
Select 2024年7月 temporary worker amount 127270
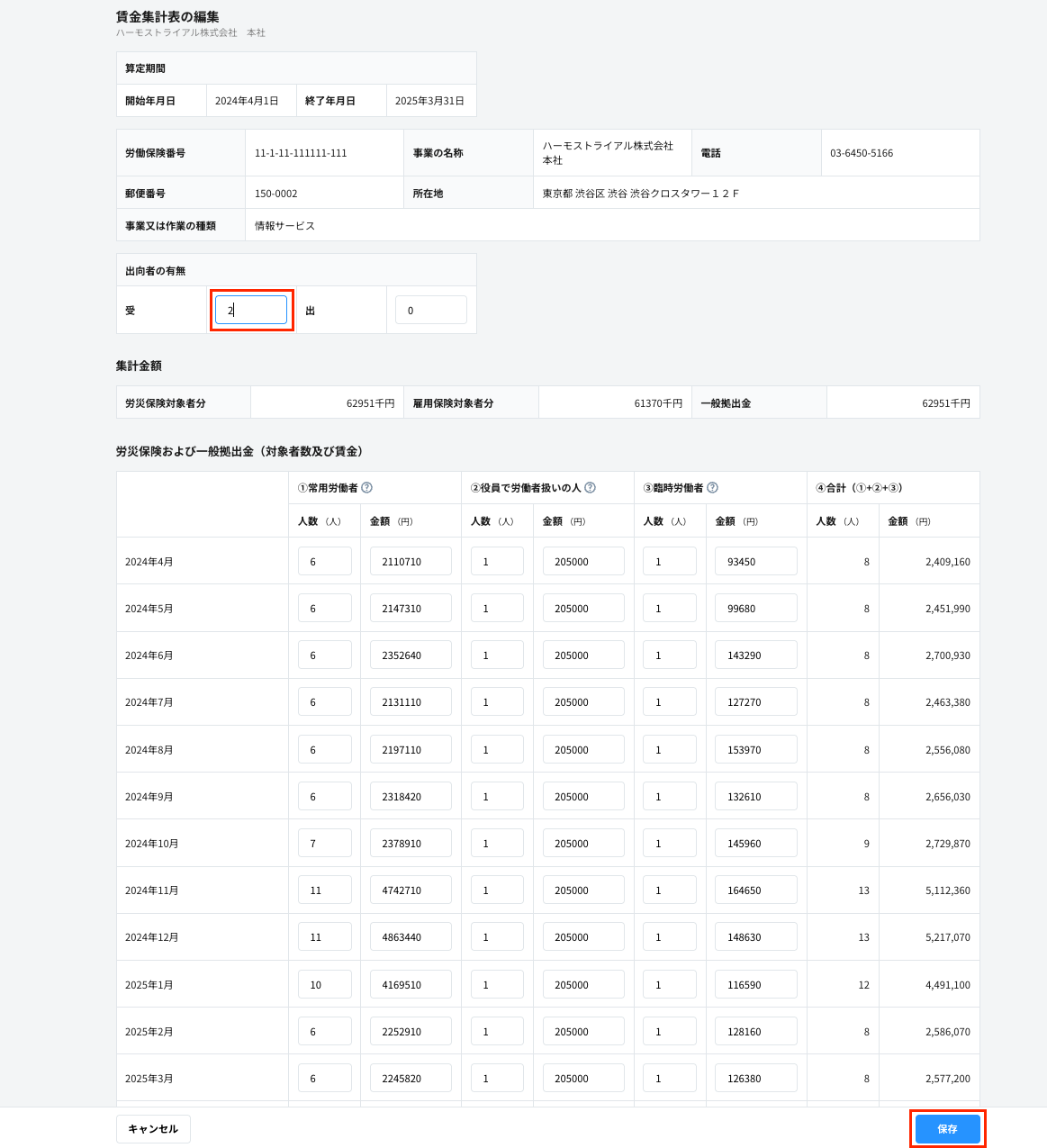(755, 701)
